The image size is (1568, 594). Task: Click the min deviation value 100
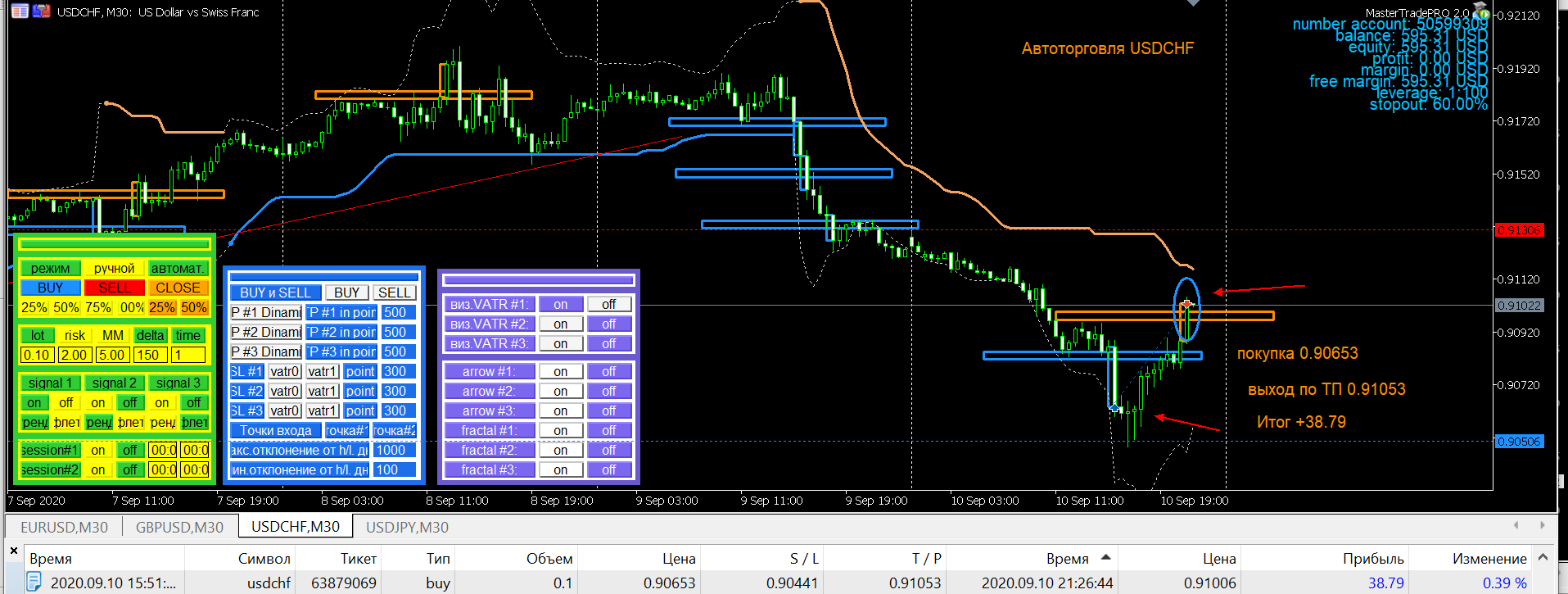point(395,469)
